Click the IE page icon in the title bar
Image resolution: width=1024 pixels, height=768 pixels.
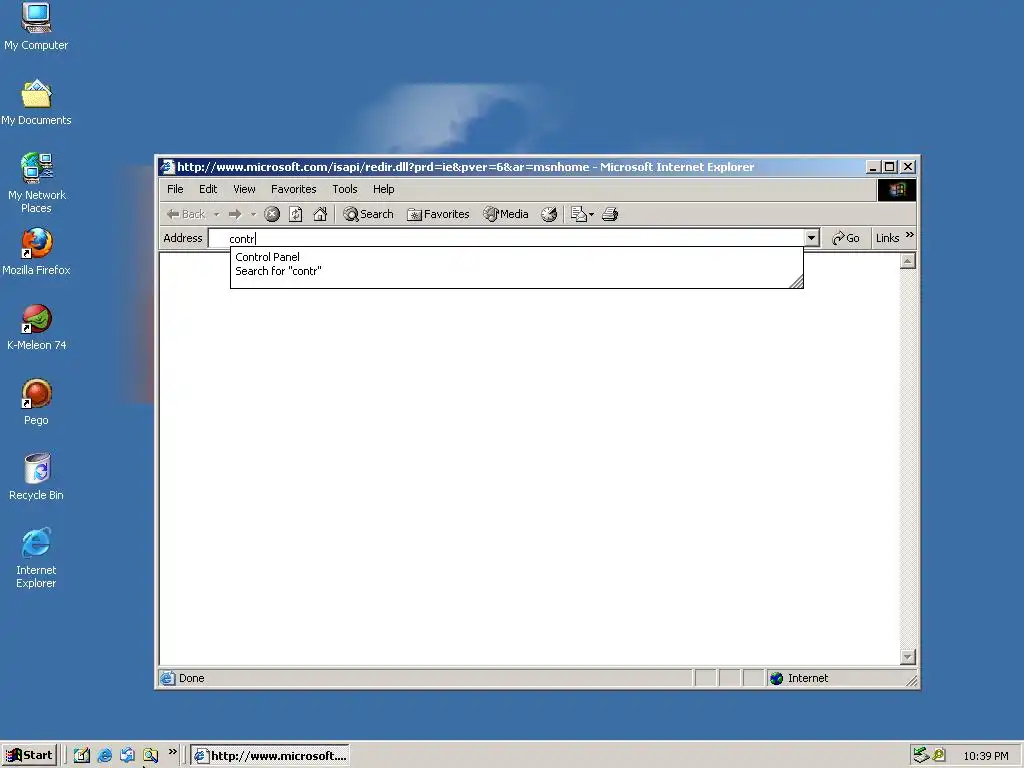[x=168, y=167]
